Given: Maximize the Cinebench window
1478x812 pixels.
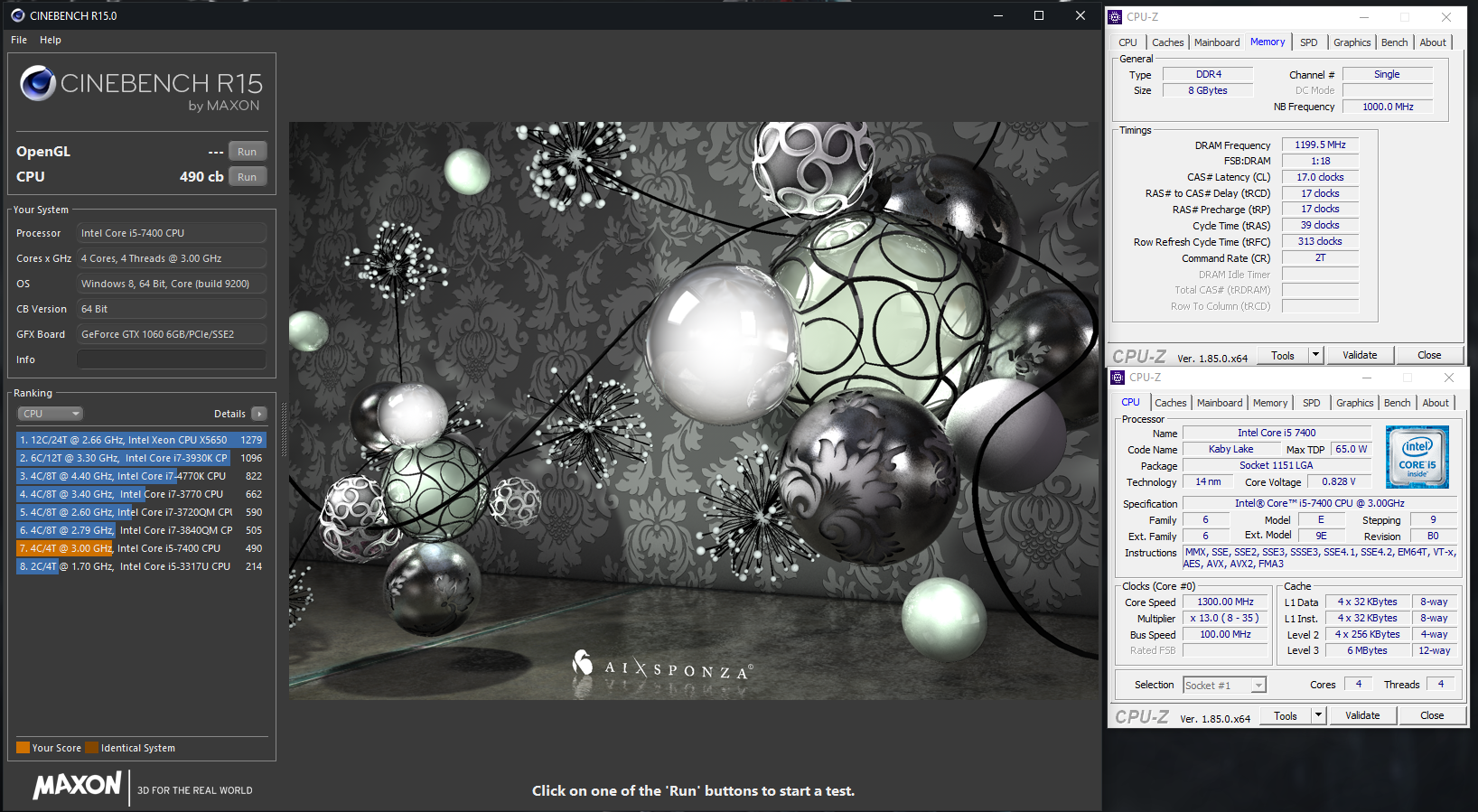Looking at the screenshot, I should coord(1039,15).
